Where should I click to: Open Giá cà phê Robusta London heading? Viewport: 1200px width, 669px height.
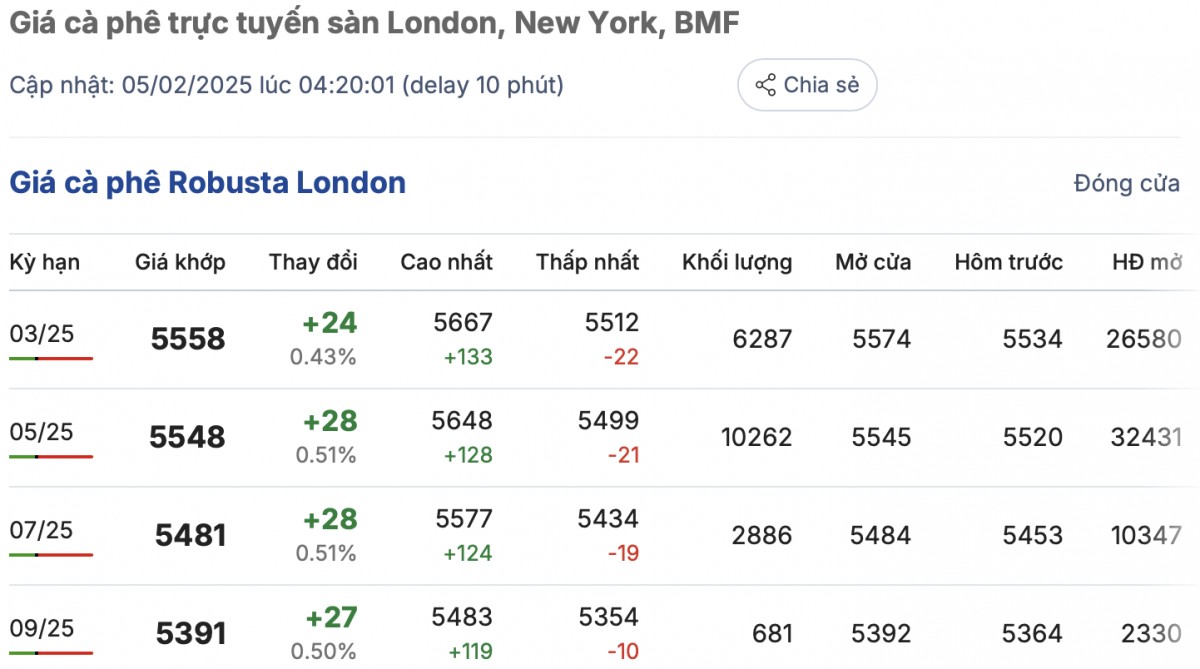(207, 183)
